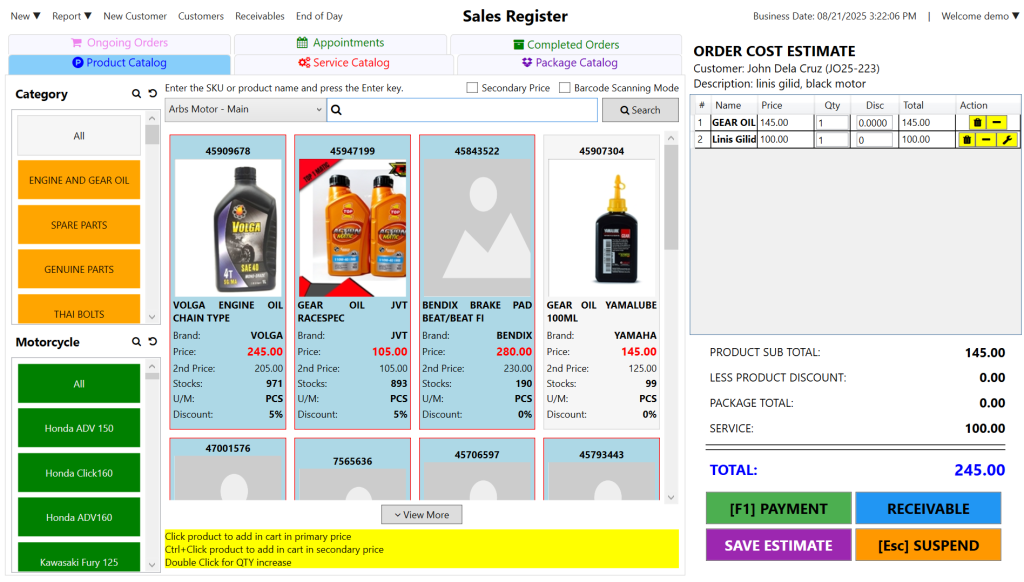The width and height of the screenshot is (1024, 582).
Task: Select All motorcycles button
Action: click(x=79, y=384)
